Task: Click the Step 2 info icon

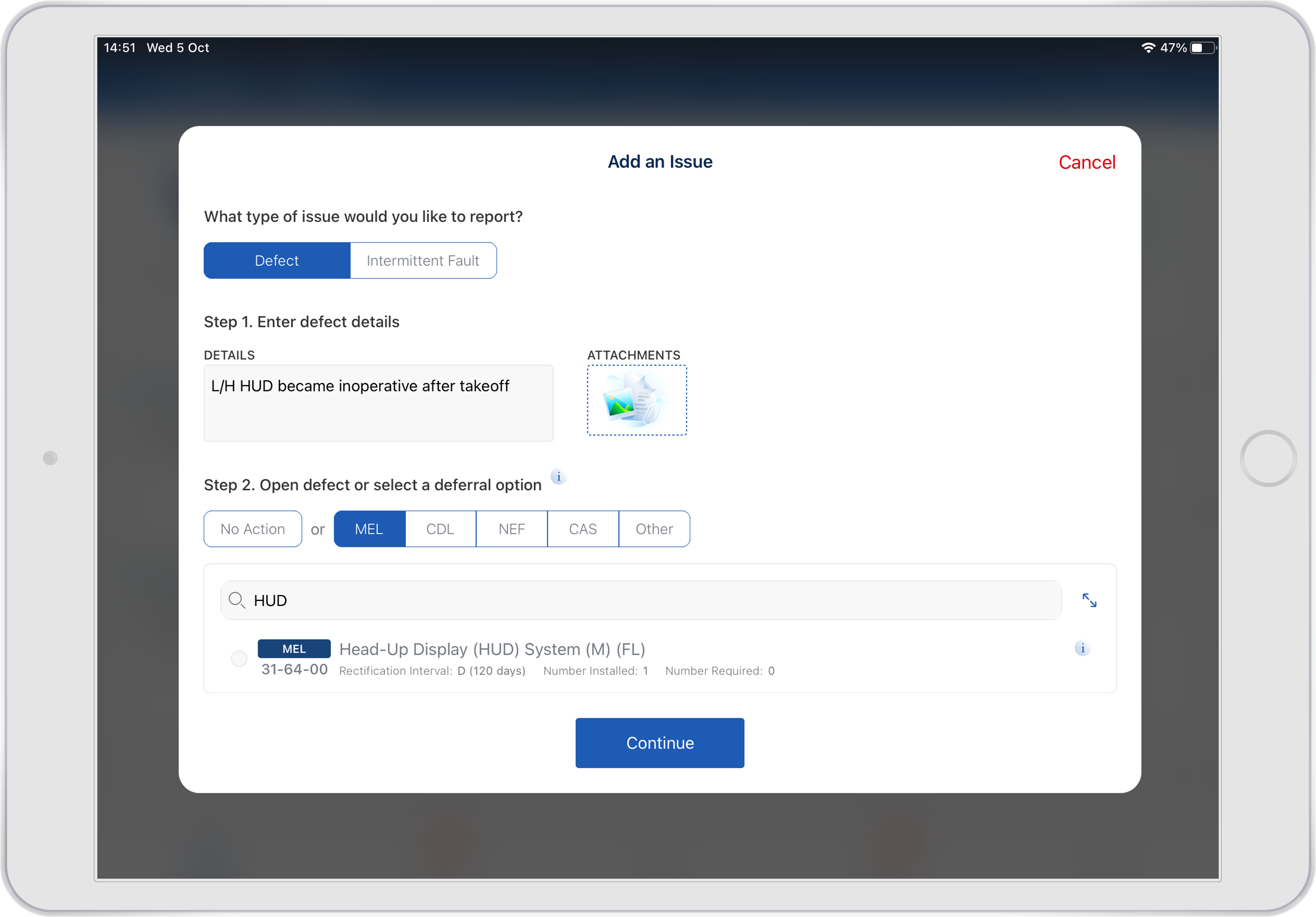Action: pyautogui.click(x=558, y=477)
